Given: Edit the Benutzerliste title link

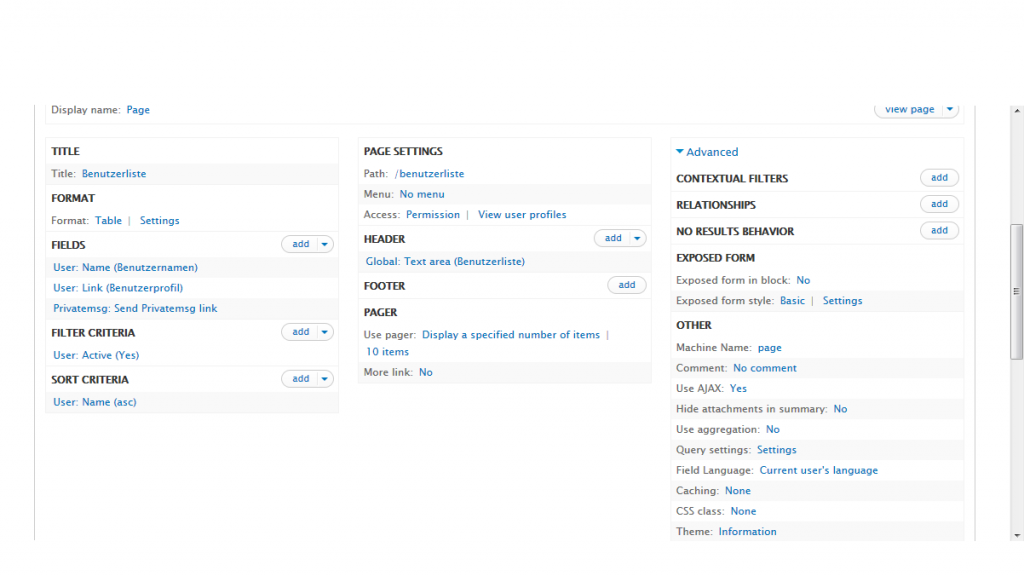Looking at the screenshot, I should click(114, 174).
